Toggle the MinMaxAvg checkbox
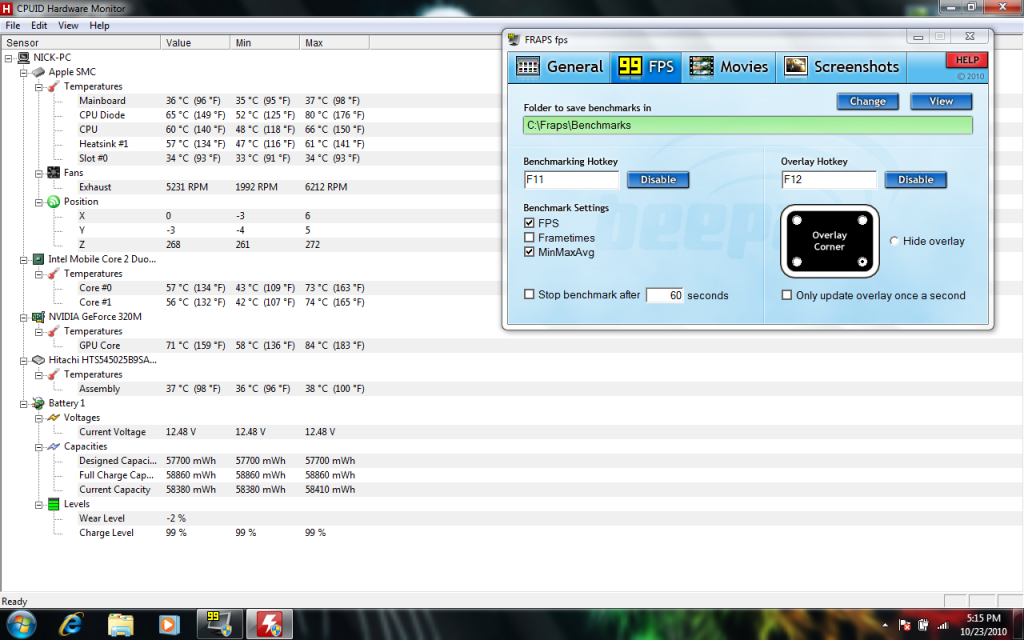The height and width of the screenshot is (640, 1024). click(529, 252)
